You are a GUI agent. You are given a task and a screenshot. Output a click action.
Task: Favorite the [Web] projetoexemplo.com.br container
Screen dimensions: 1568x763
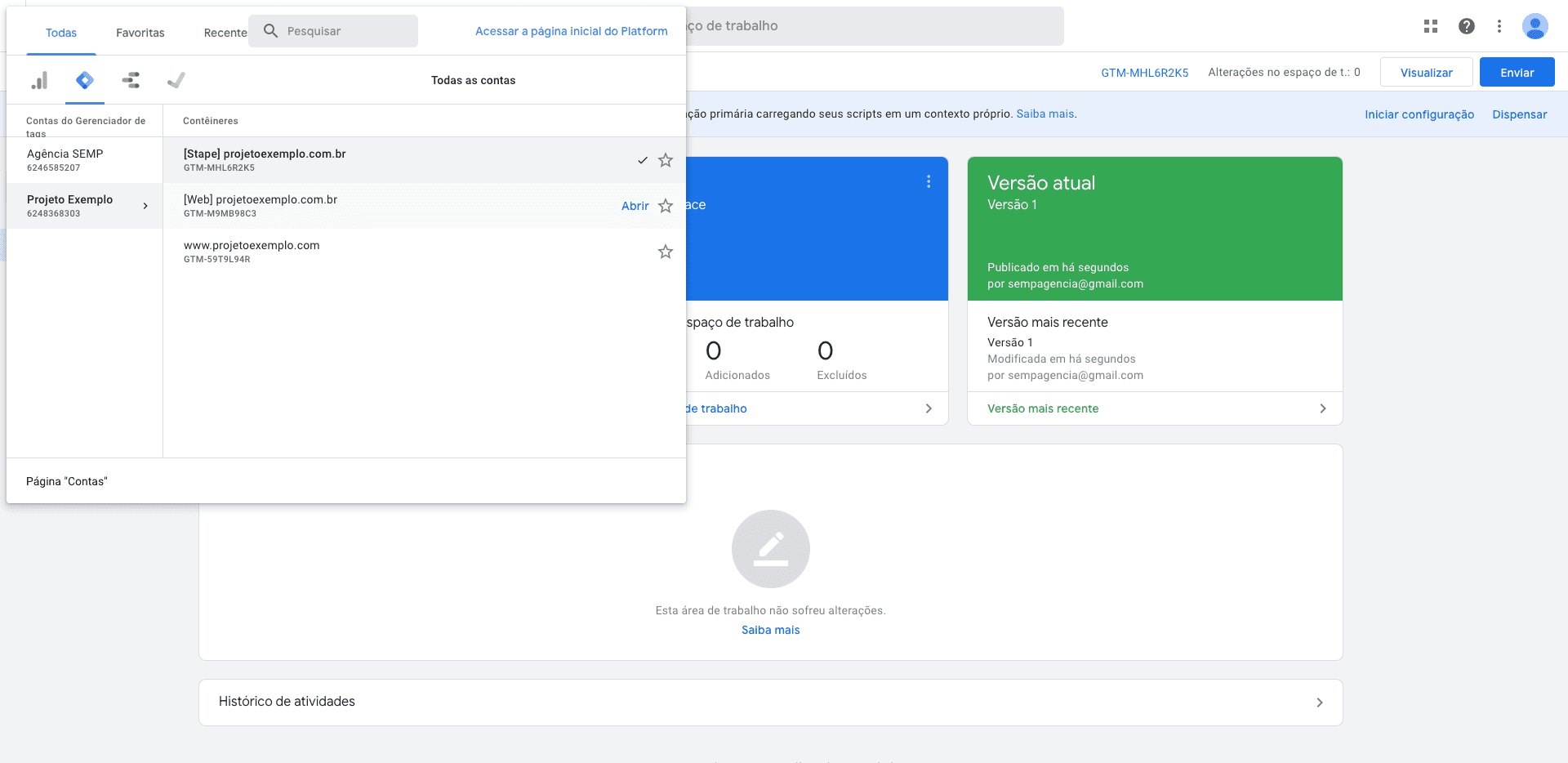coord(666,206)
